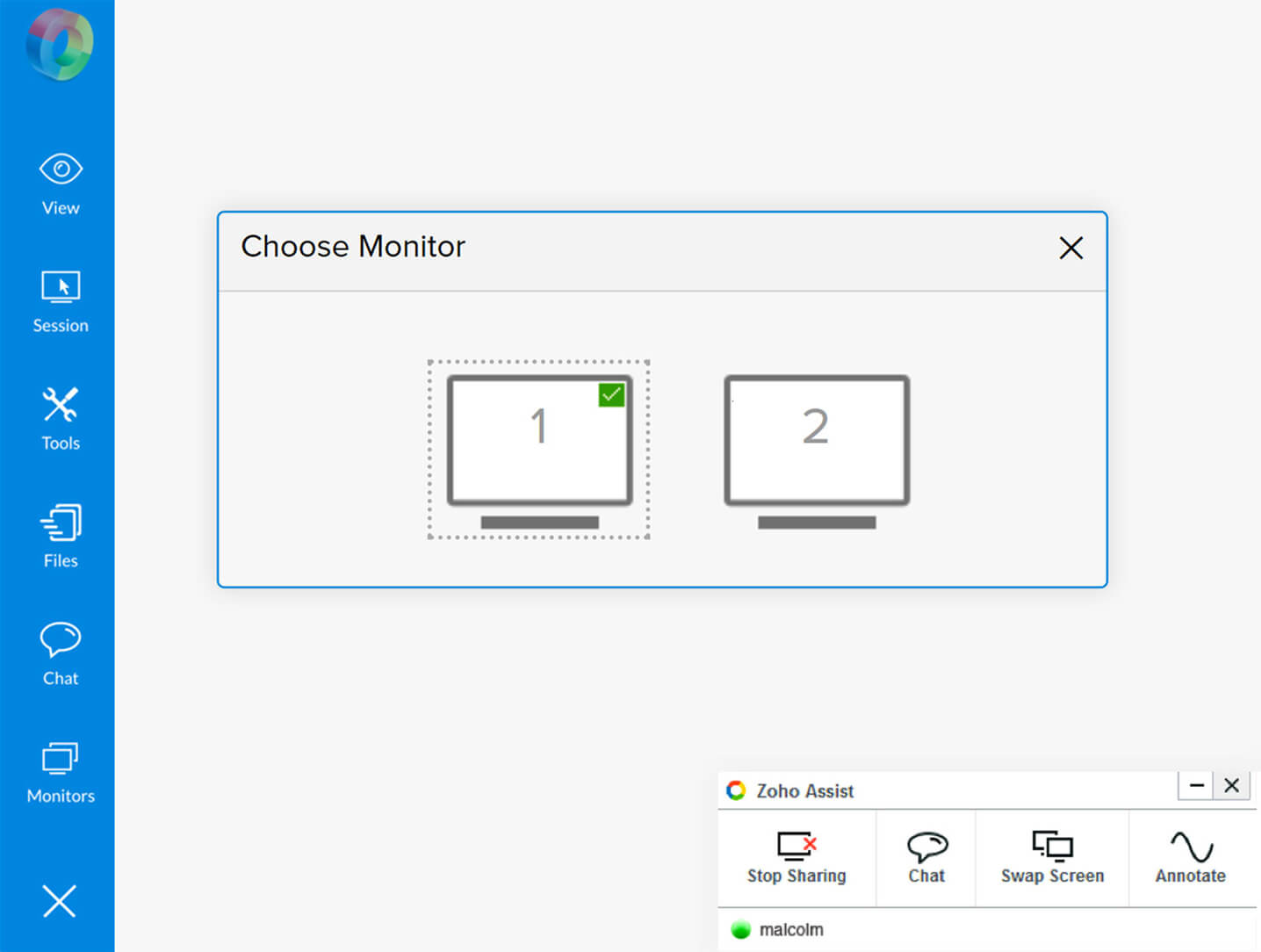Click the Zoho Assist logo at sidebar top
The height and width of the screenshot is (952, 1261).
point(59,44)
